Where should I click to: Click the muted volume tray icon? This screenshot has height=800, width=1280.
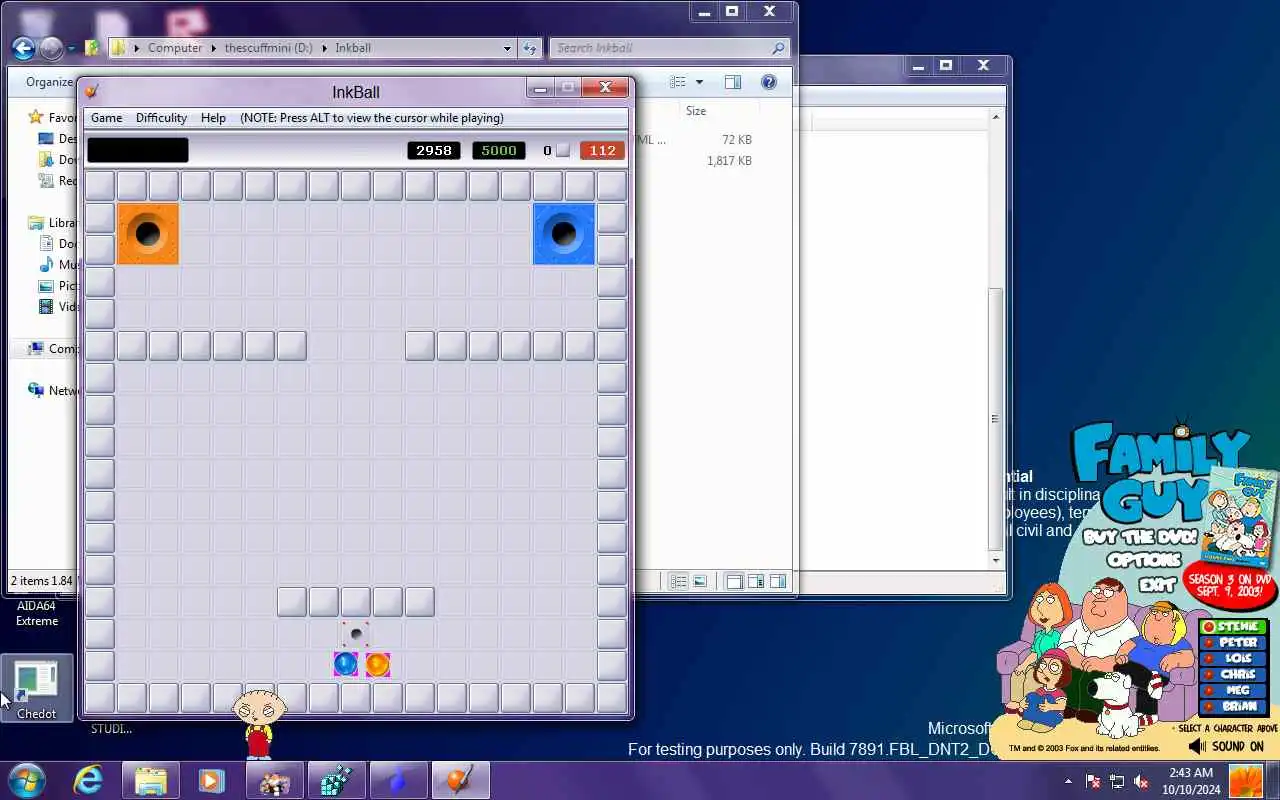coord(1141,782)
